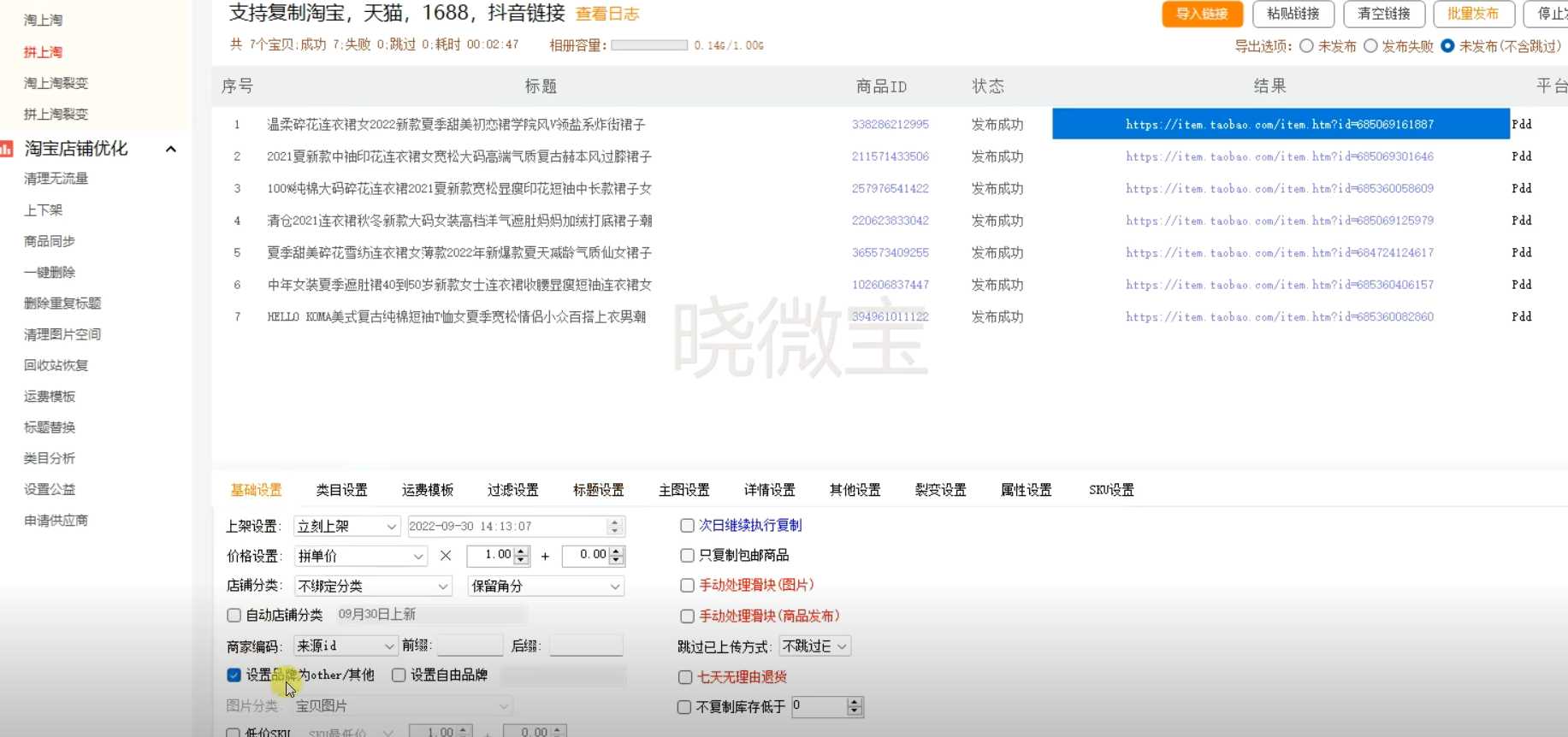Open 清理无流量 in the sidebar
This screenshot has width=1568, height=737.
(56, 179)
